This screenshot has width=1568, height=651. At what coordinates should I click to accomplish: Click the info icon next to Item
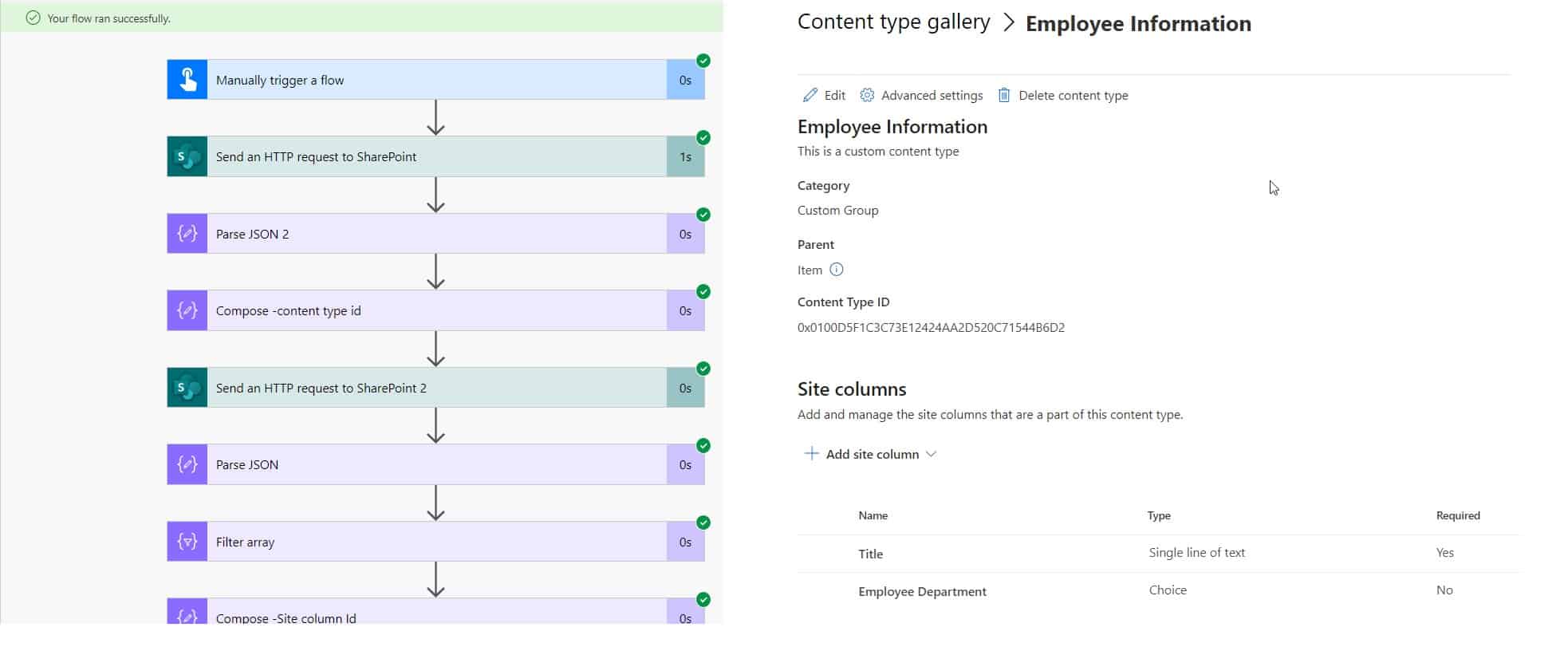click(836, 270)
